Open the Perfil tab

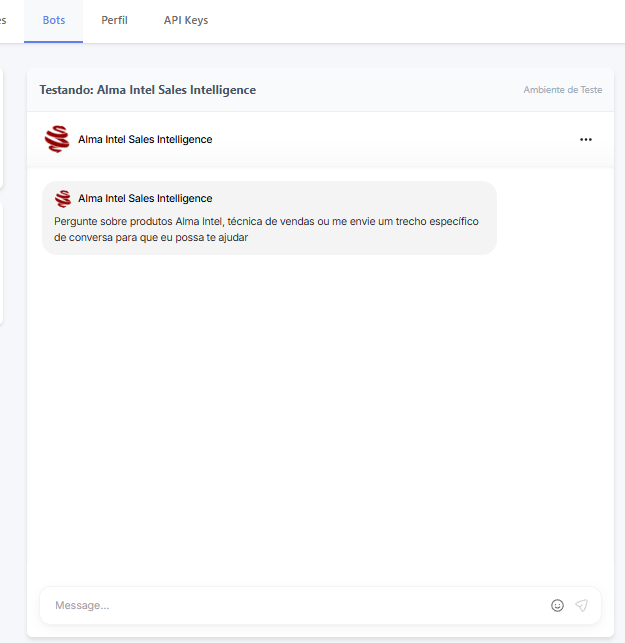tap(114, 21)
